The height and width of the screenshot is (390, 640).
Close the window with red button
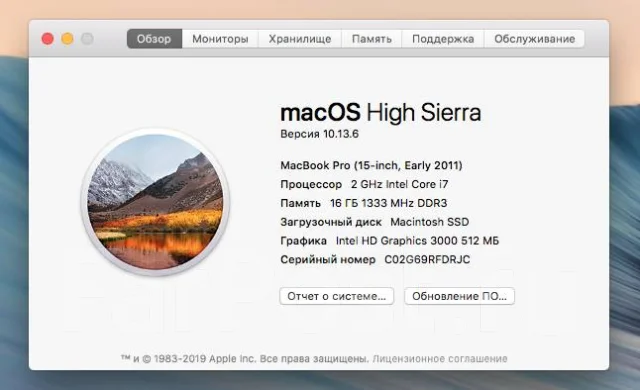click(48, 39)
